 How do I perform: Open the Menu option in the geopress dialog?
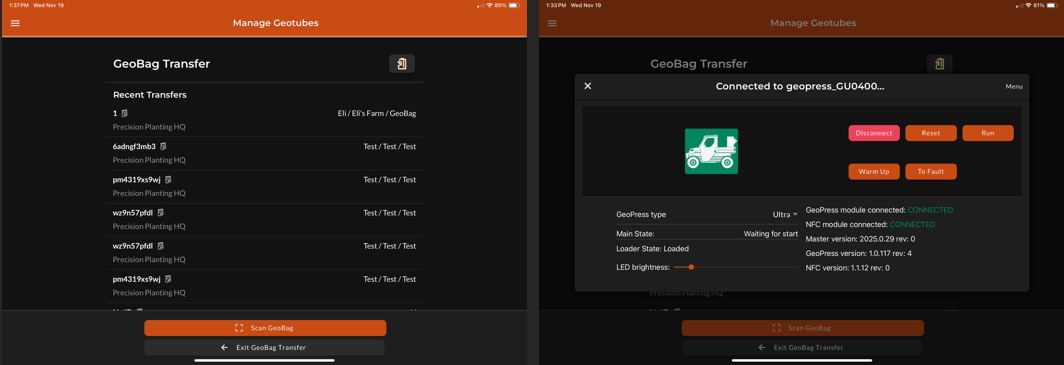[x=1014, y=86]
